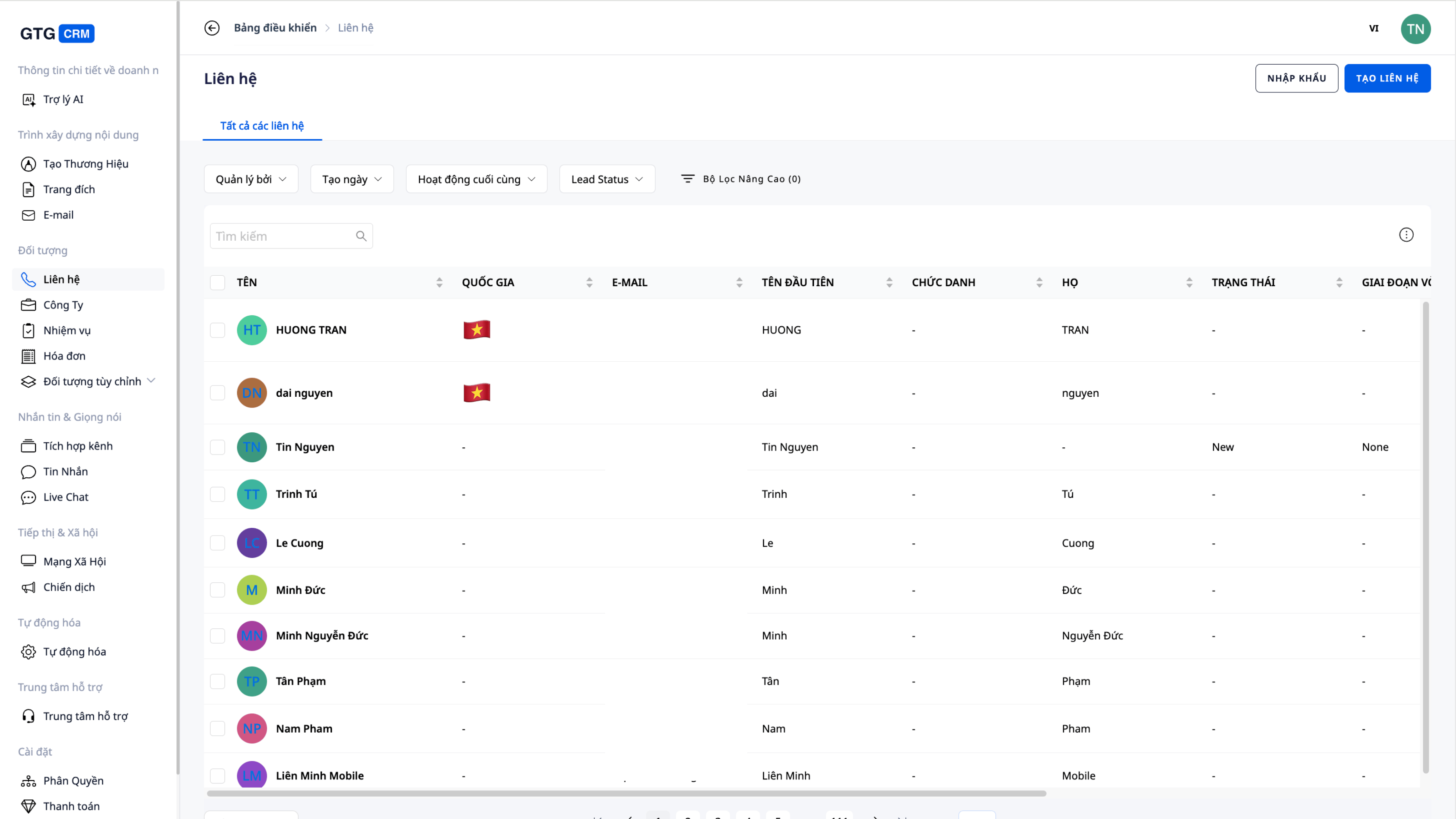Click the NHẬP KHẨU import button
Image resolution: width=1456 pixels, height=819 pixels.
(x=1296, y=79)
